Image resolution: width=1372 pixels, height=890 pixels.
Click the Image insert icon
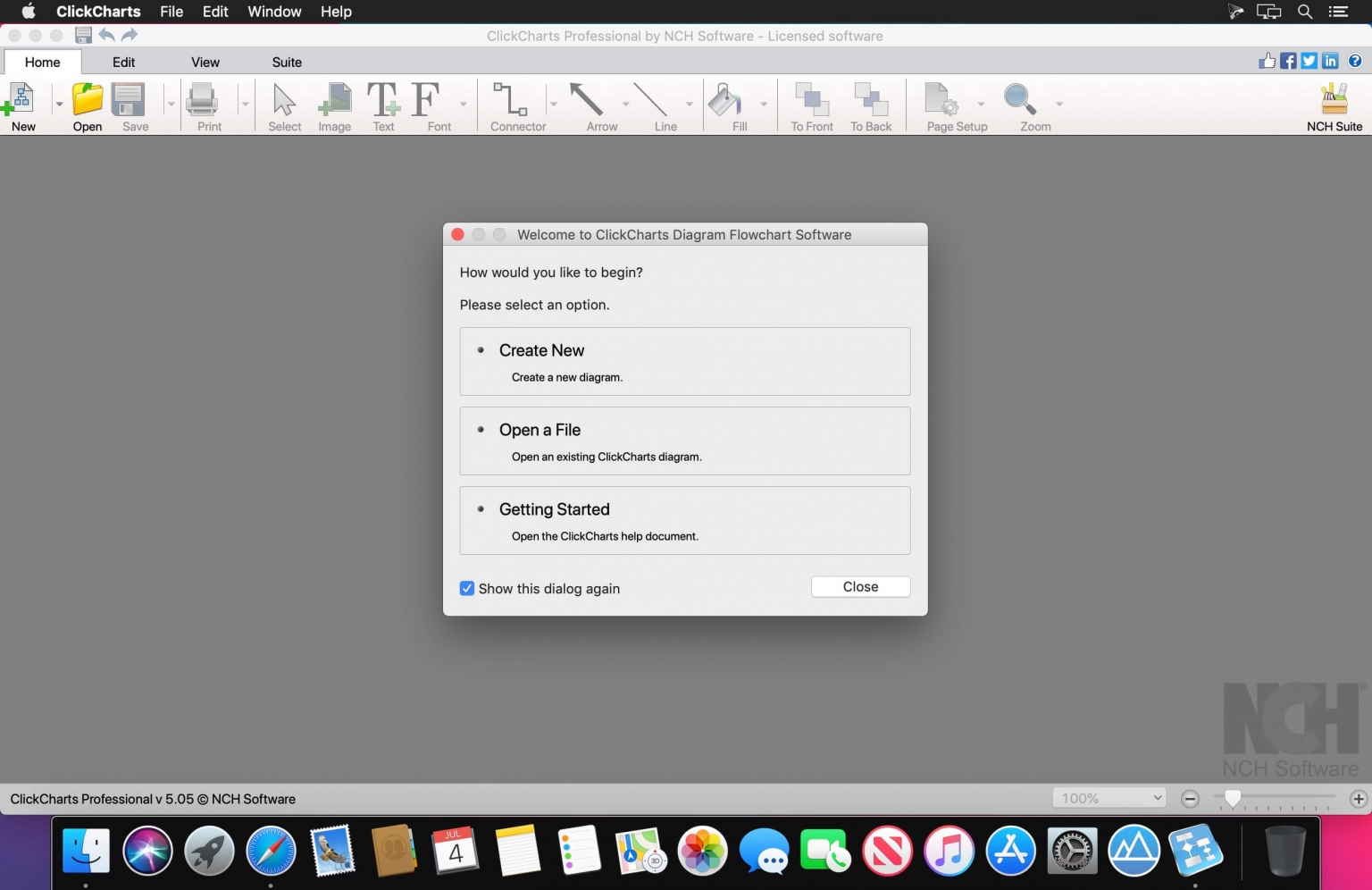335,101
